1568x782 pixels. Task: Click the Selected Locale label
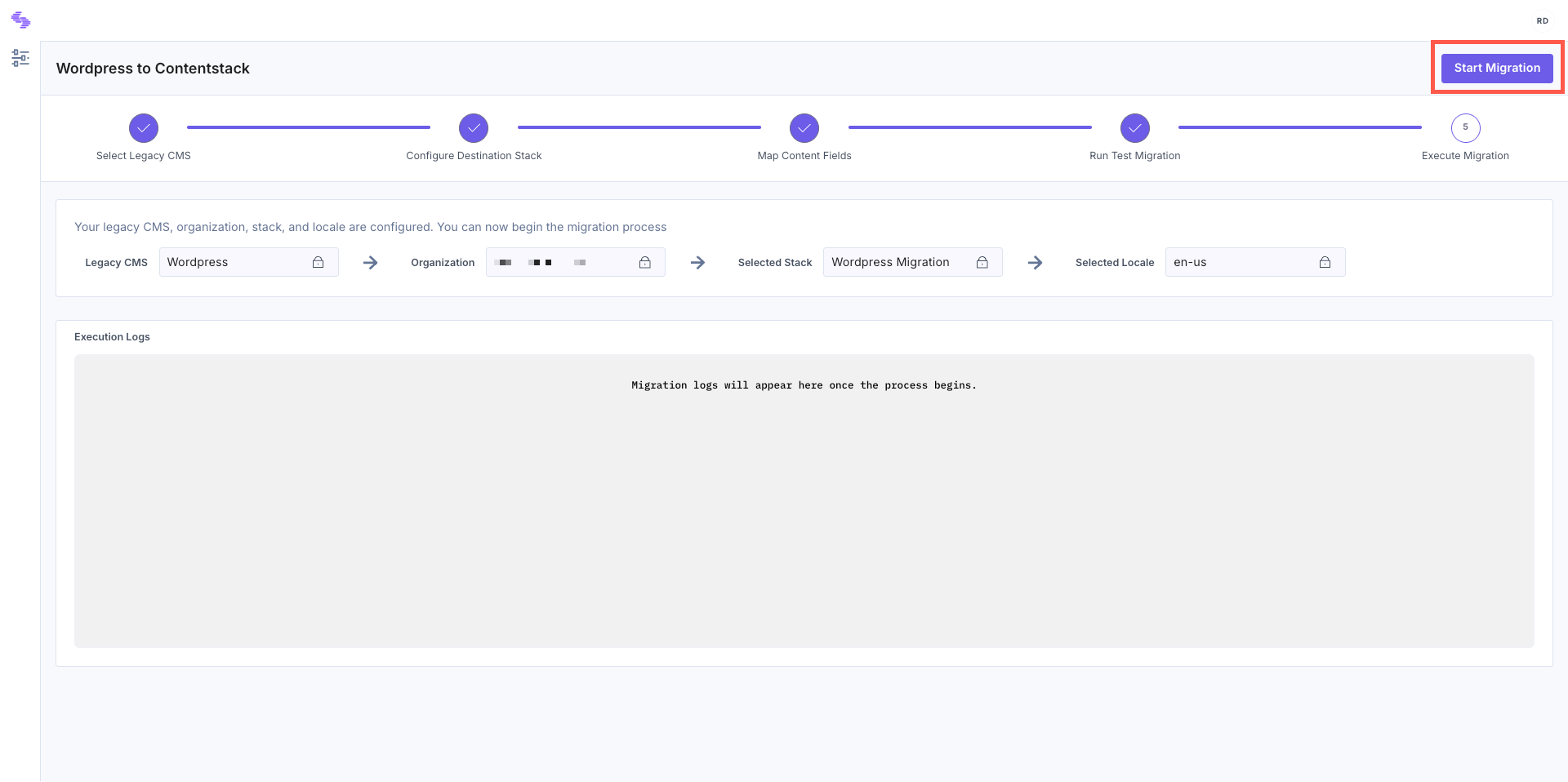pyautogui.click(x=1115, y=263)
